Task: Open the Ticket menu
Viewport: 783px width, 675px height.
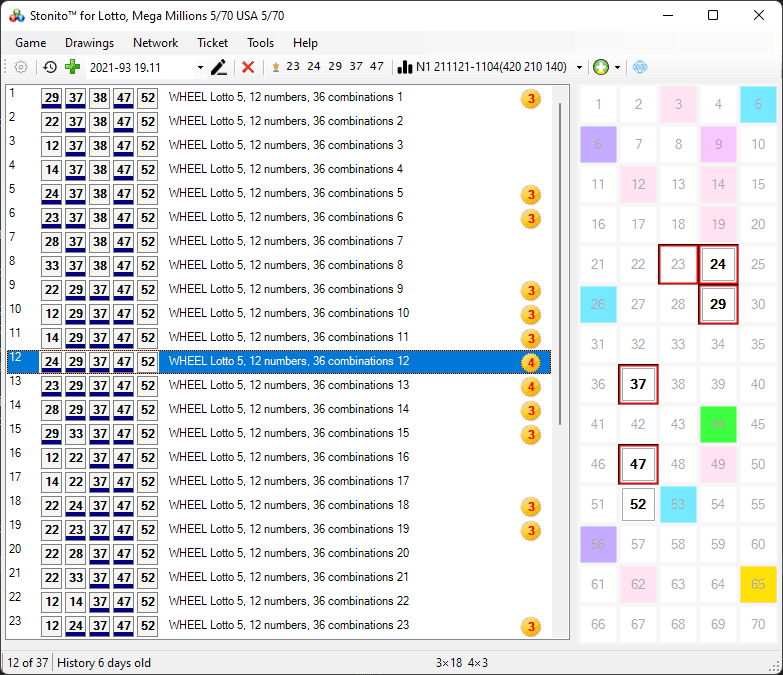Action: 212,43
